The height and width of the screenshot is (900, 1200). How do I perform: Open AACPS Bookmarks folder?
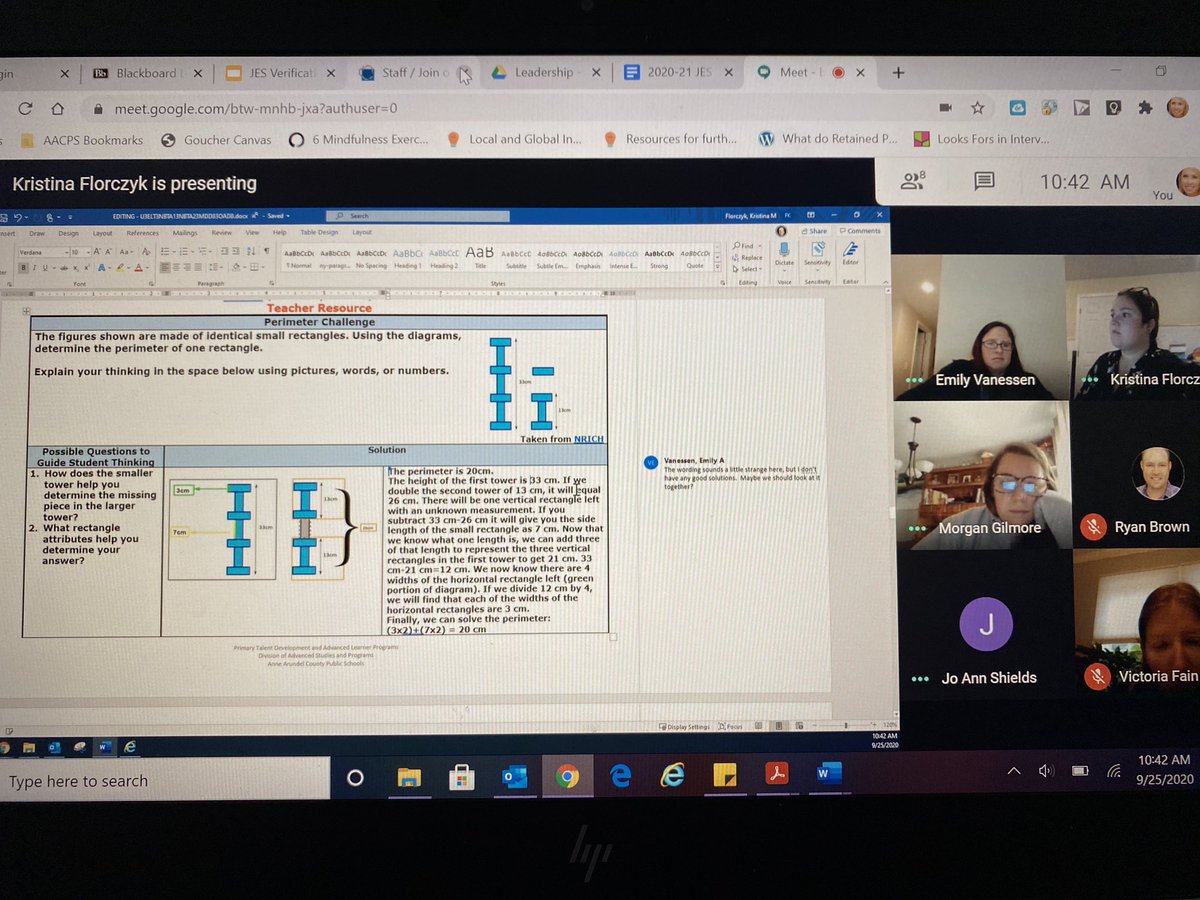[82, 140]
